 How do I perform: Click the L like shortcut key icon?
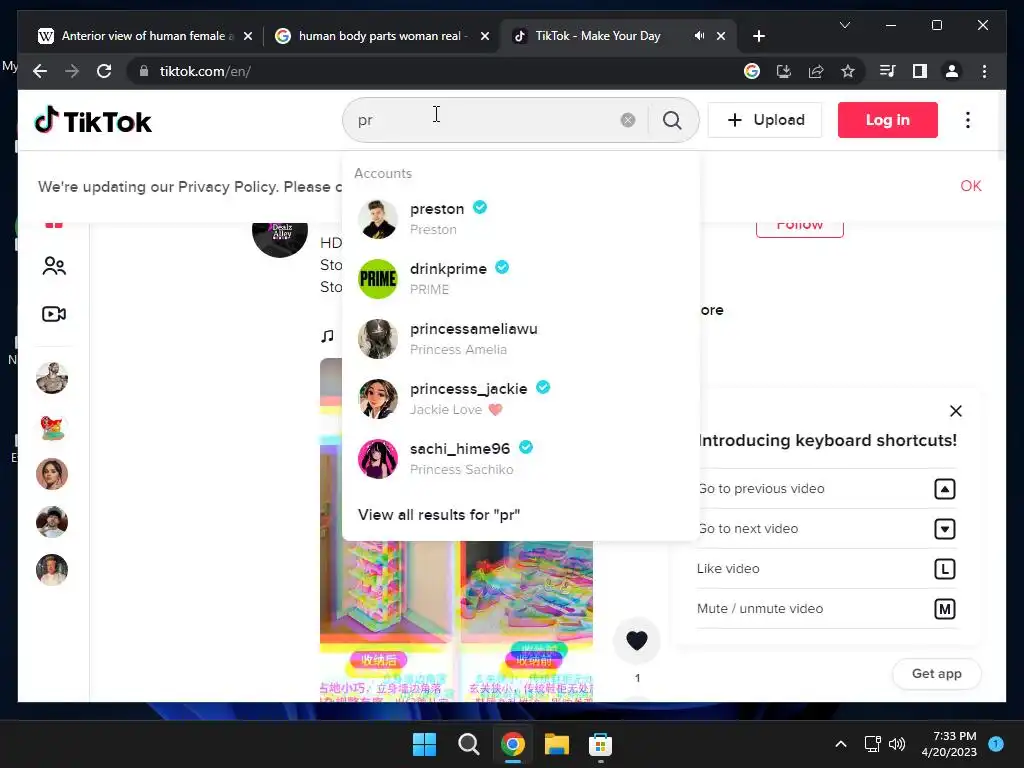coord(945,569)
